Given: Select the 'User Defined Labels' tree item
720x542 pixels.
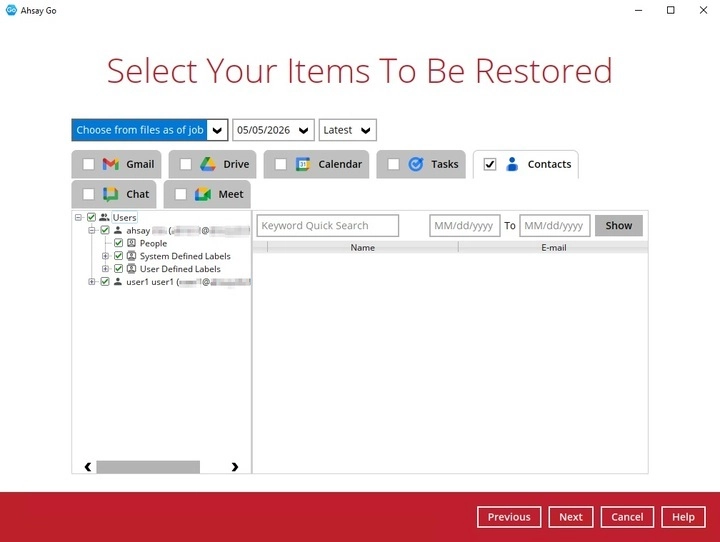Looking at the screenshot, I should tap(180, 269).
